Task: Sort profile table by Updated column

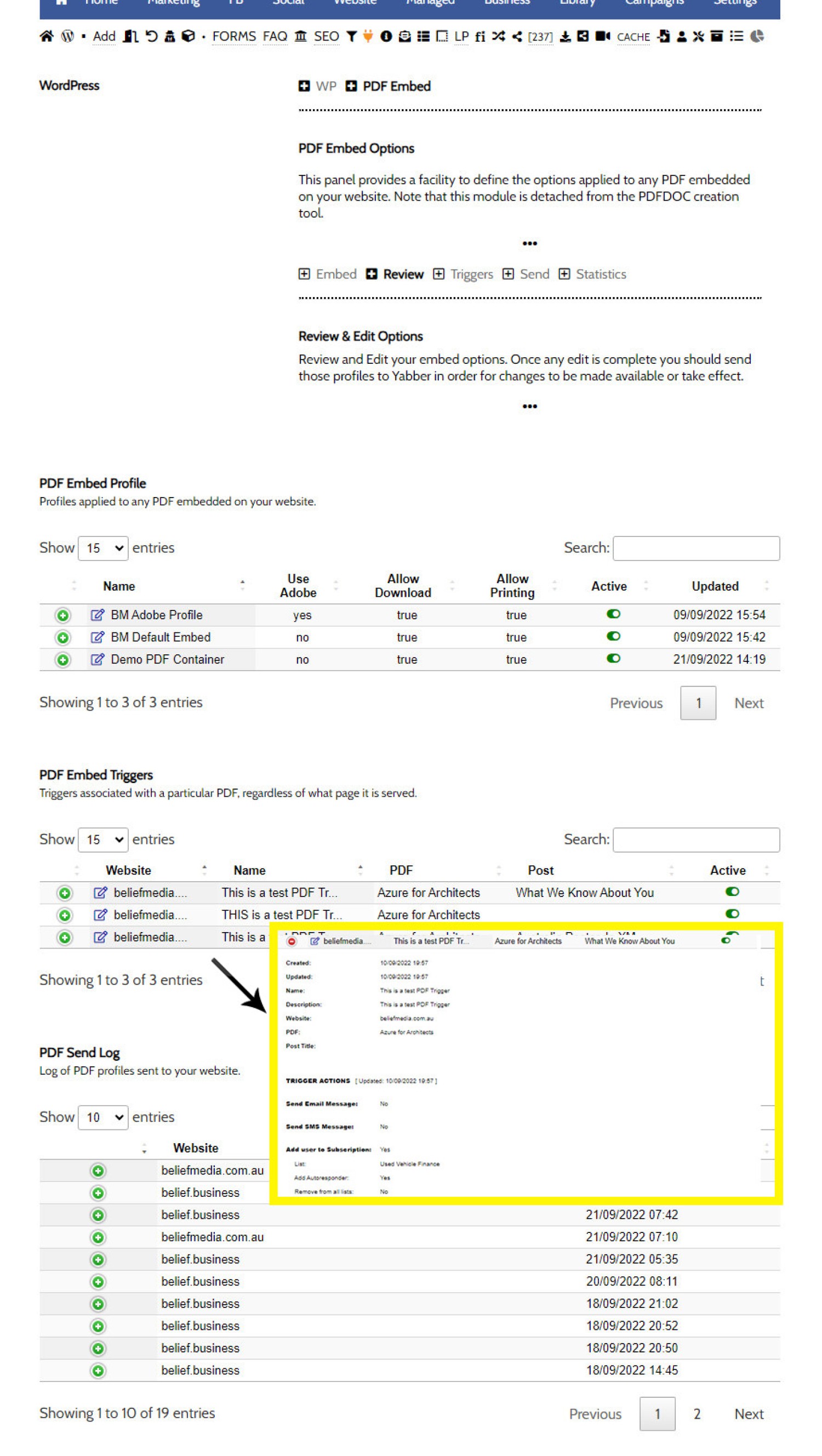Action: (715, 586)
